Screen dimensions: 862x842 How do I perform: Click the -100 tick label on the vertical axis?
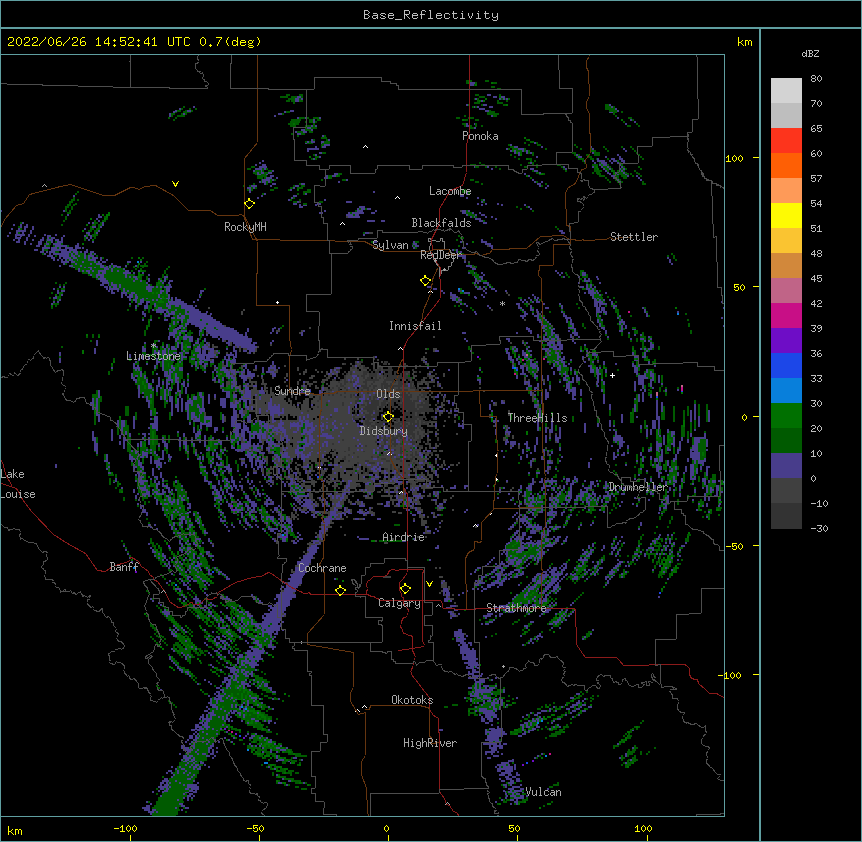click(x=731, y=675)
